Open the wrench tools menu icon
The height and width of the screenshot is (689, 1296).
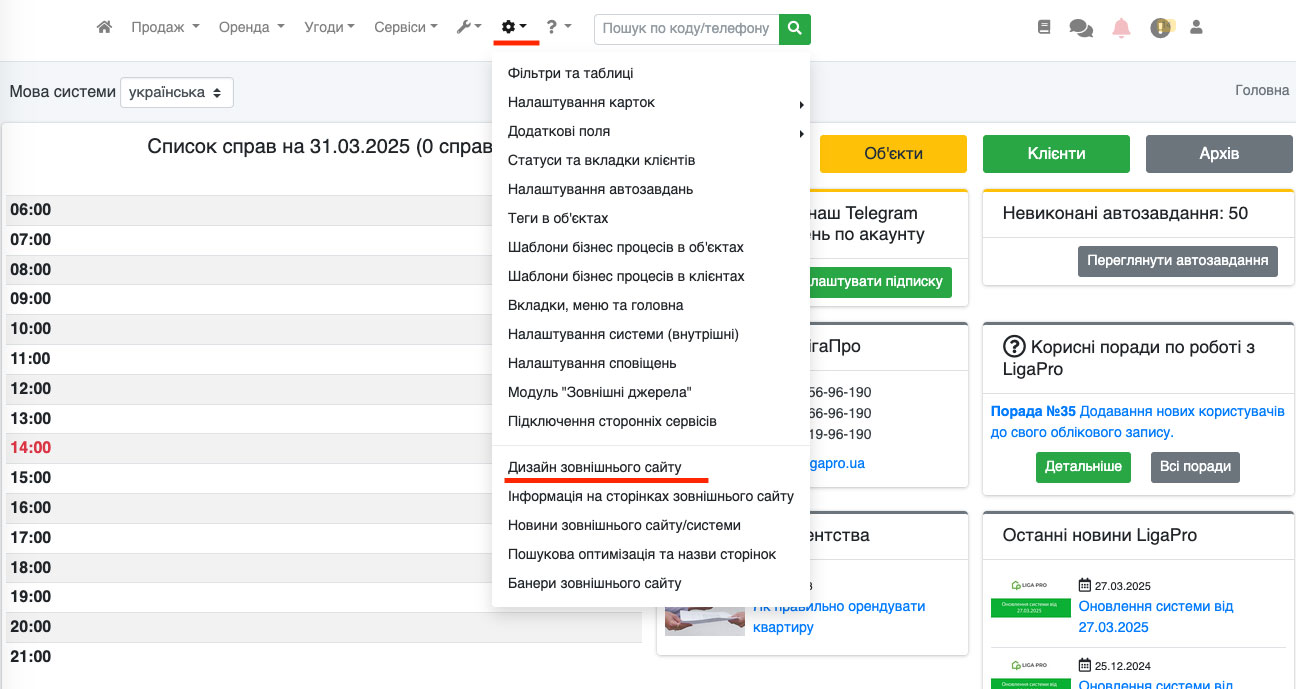point(468,28)
